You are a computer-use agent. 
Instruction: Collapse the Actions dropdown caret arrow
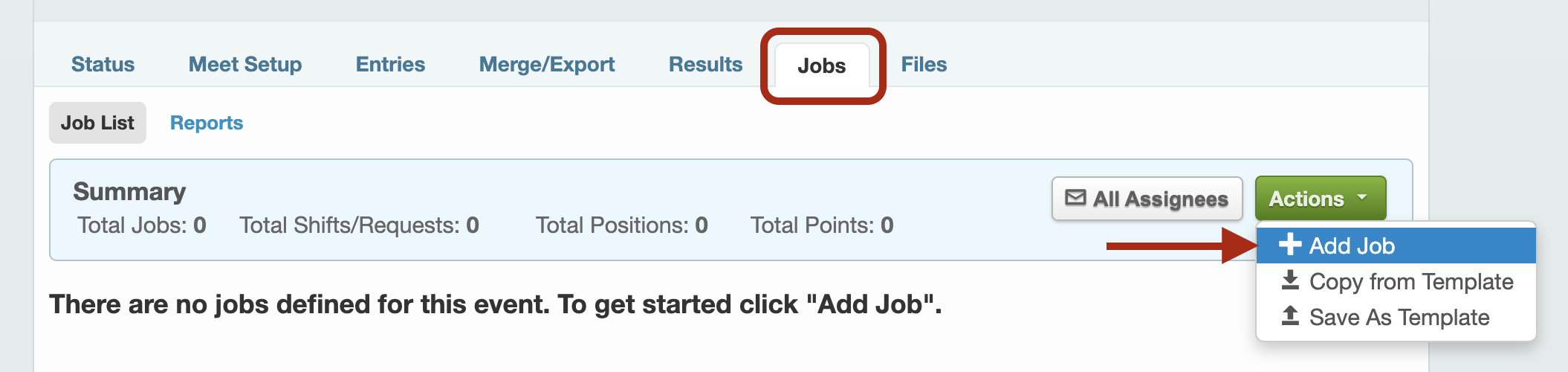[x=1362, y=198]
